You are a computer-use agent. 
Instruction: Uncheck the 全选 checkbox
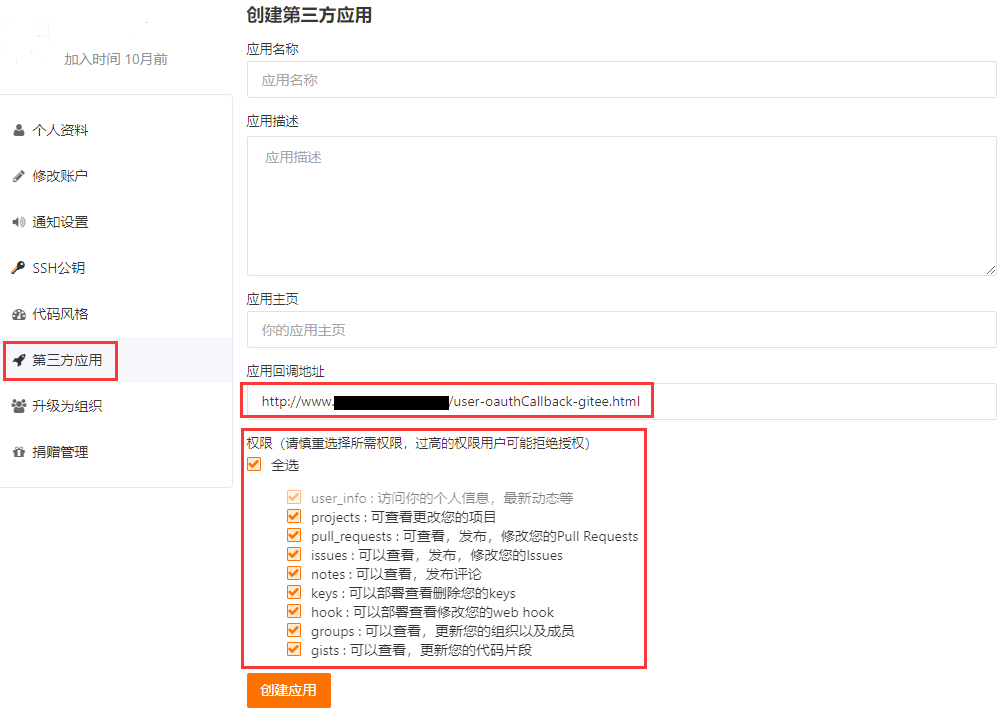(254, 464)
